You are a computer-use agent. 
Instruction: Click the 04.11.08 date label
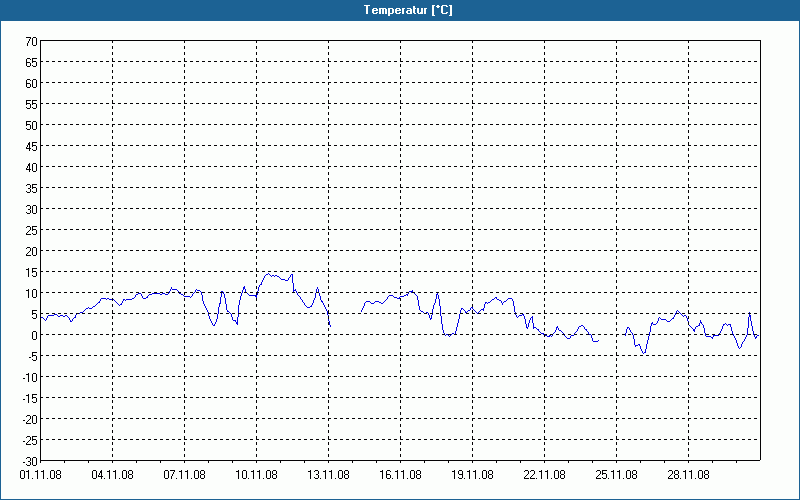pos(112,474)
